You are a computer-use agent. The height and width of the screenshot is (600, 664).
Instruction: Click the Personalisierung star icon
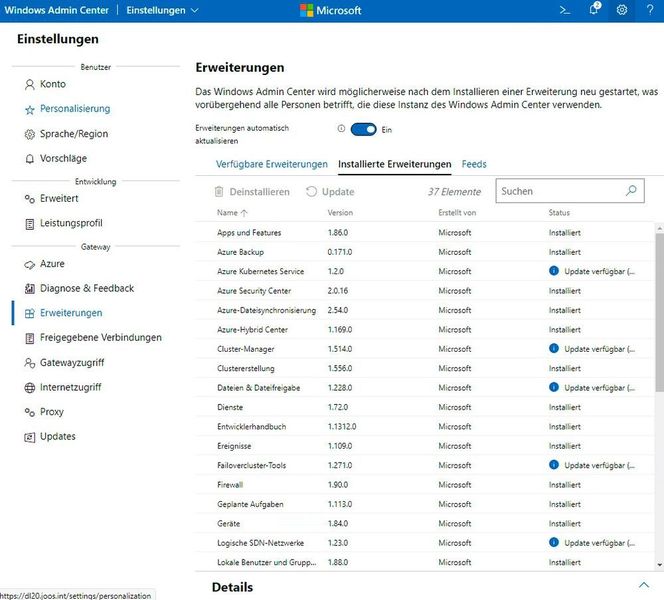pyautogui.click(x=30, y=110)
